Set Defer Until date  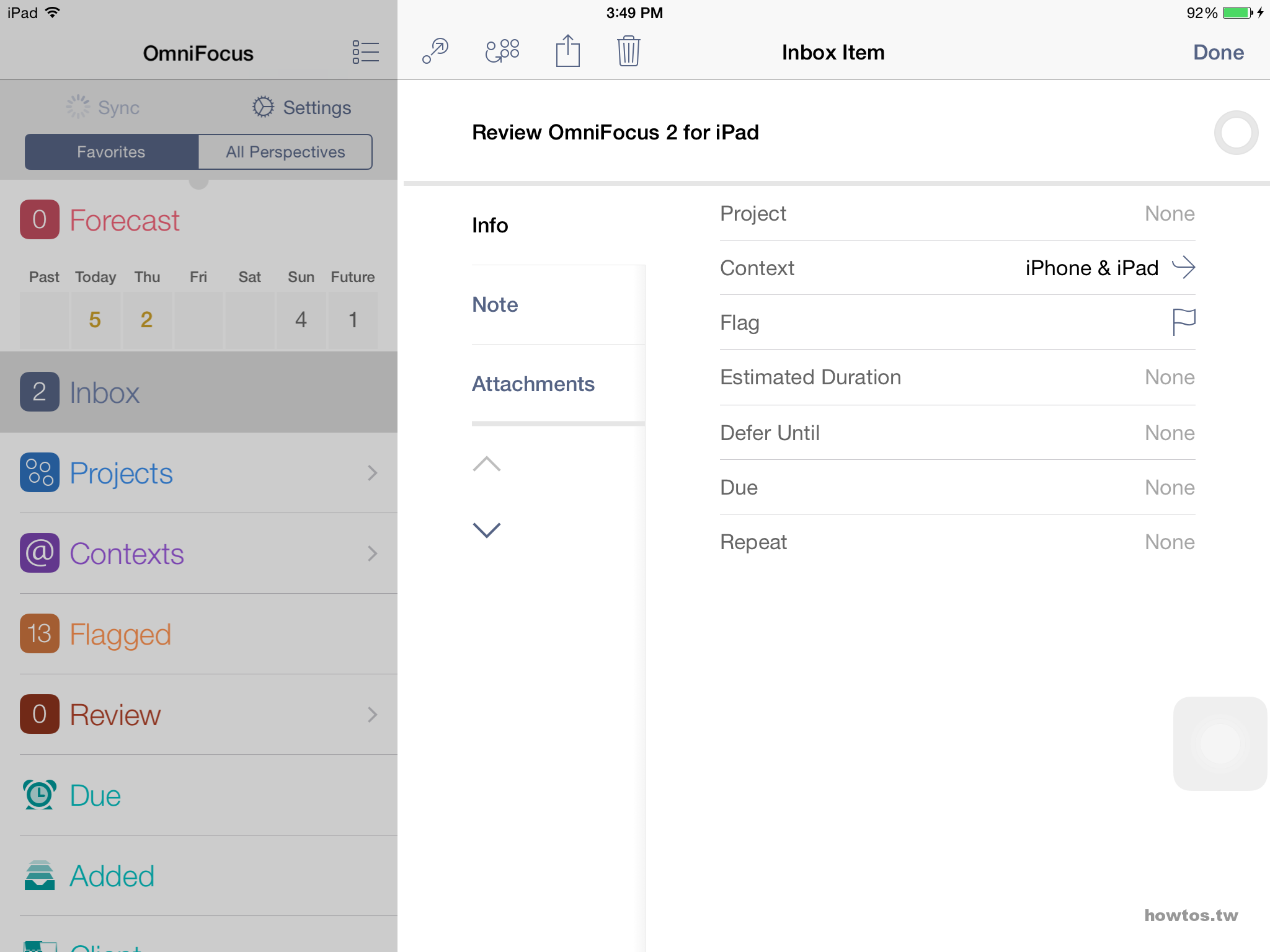tap(957, 433)
